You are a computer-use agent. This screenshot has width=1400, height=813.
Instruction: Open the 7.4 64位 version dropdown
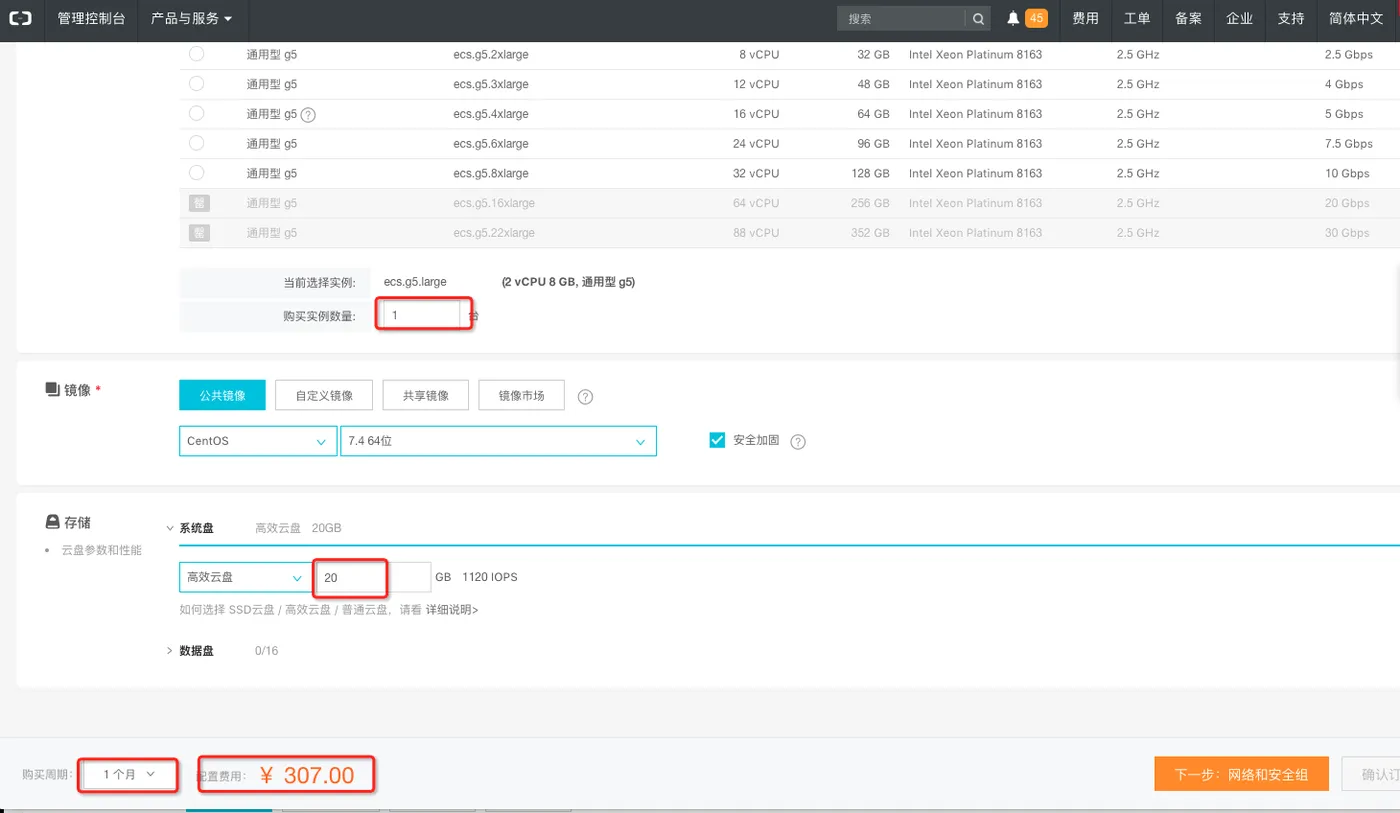pyautogui.click(x=498, y=441)
